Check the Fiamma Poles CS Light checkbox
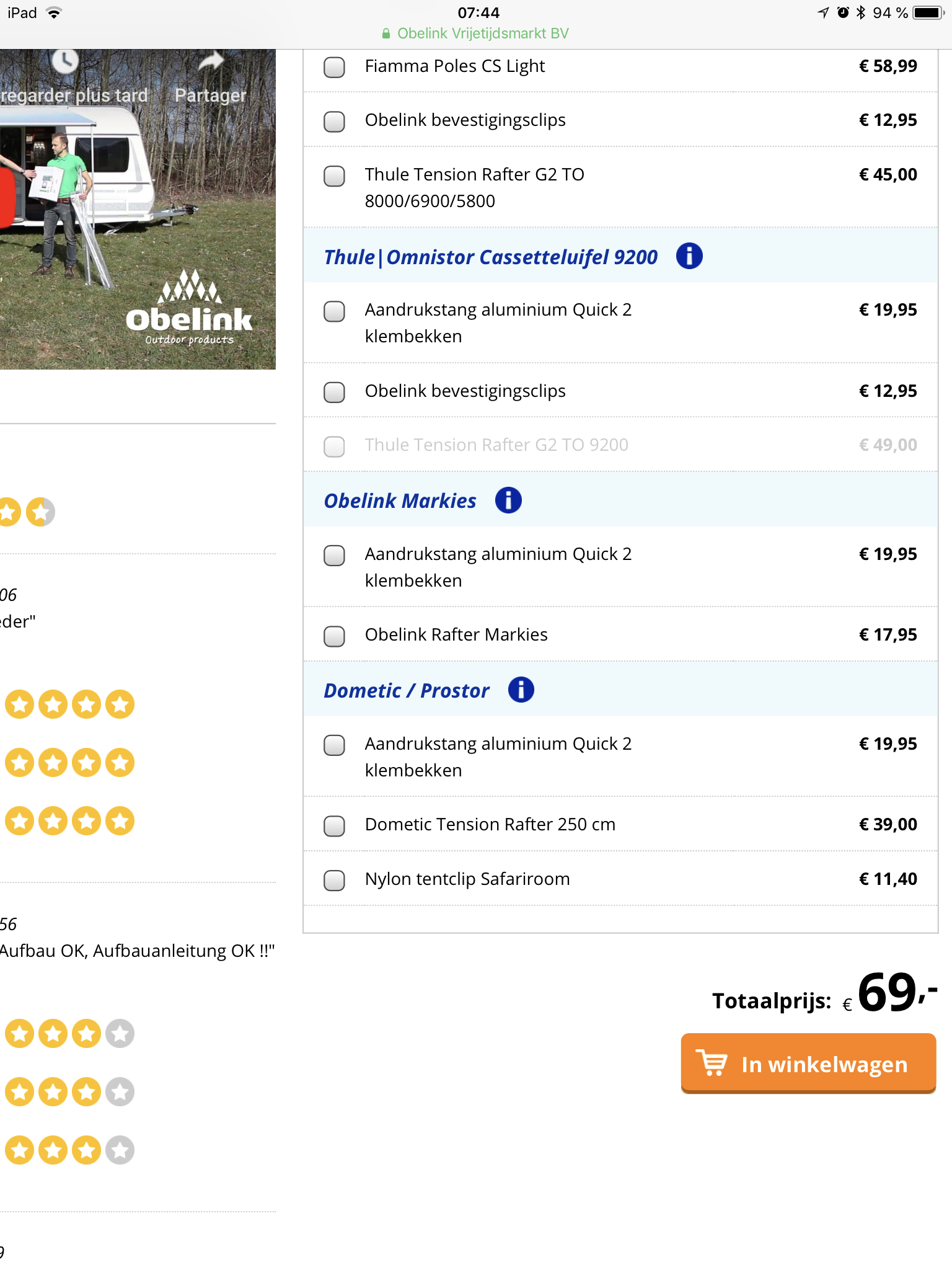Viewport: 952px width, 1270px height. coord(335,67)
